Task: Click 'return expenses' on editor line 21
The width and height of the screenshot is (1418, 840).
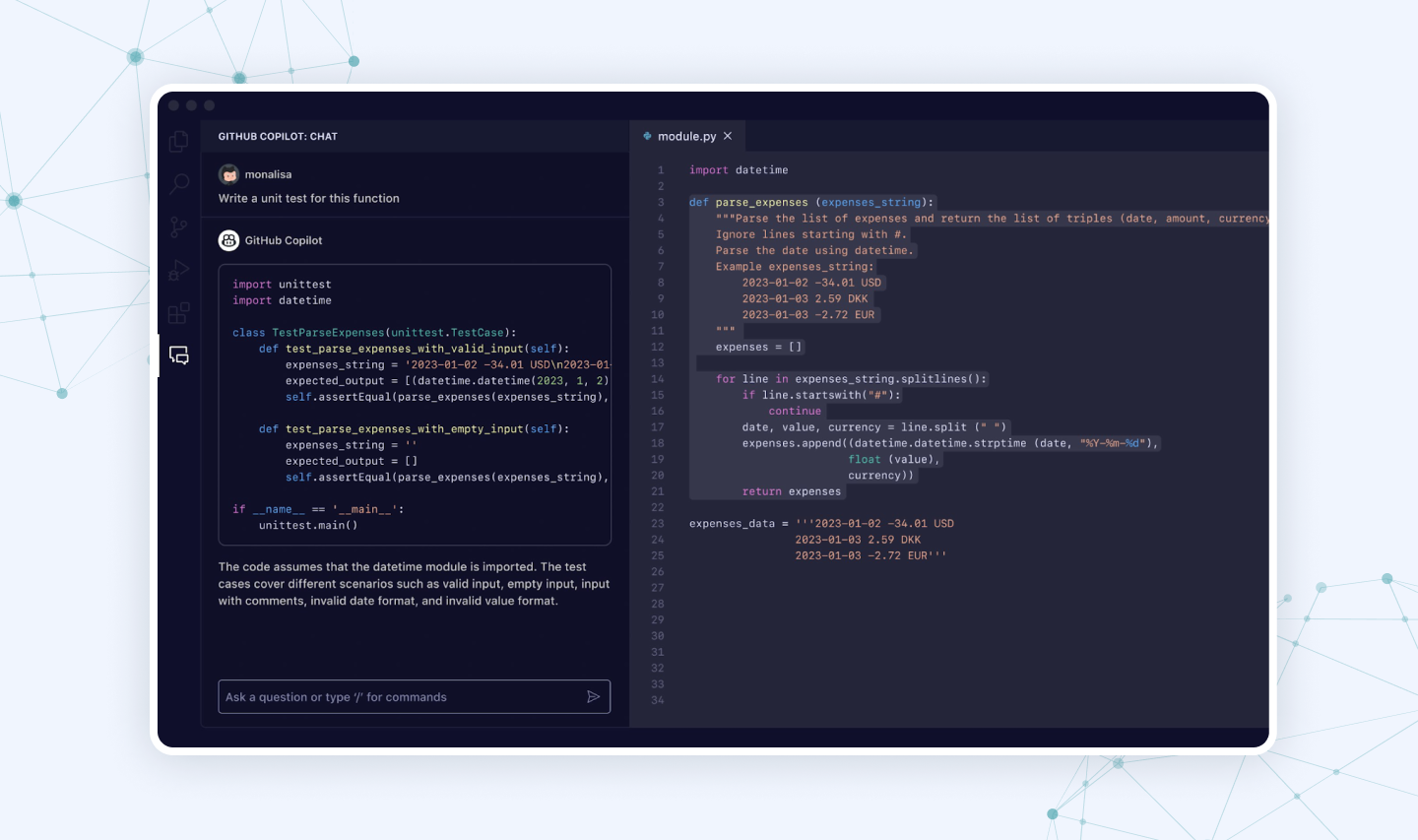Action: pyautogui.click(x=792, y=491)
